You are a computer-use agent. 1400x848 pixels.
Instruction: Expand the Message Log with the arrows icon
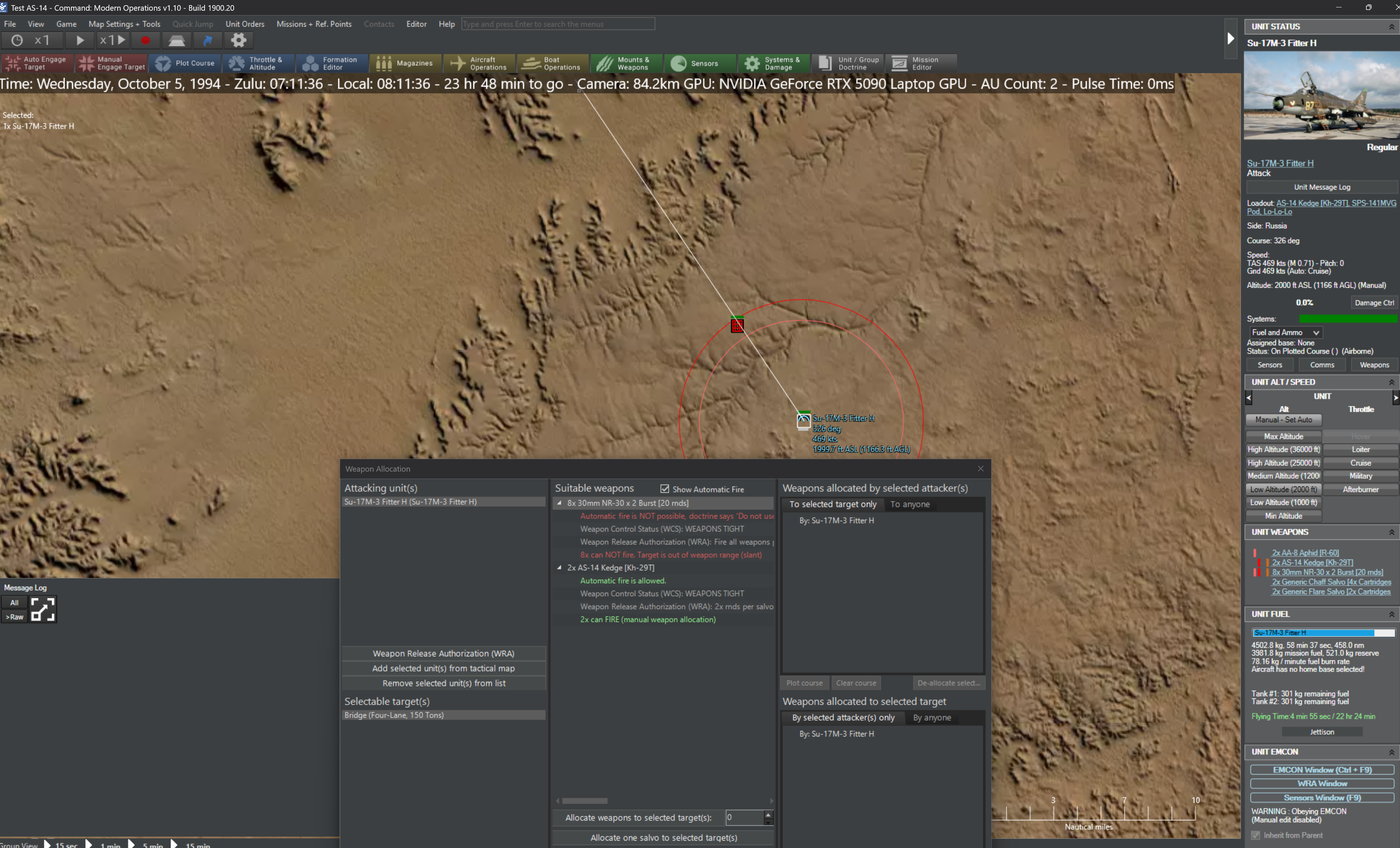tap(42, 609)
